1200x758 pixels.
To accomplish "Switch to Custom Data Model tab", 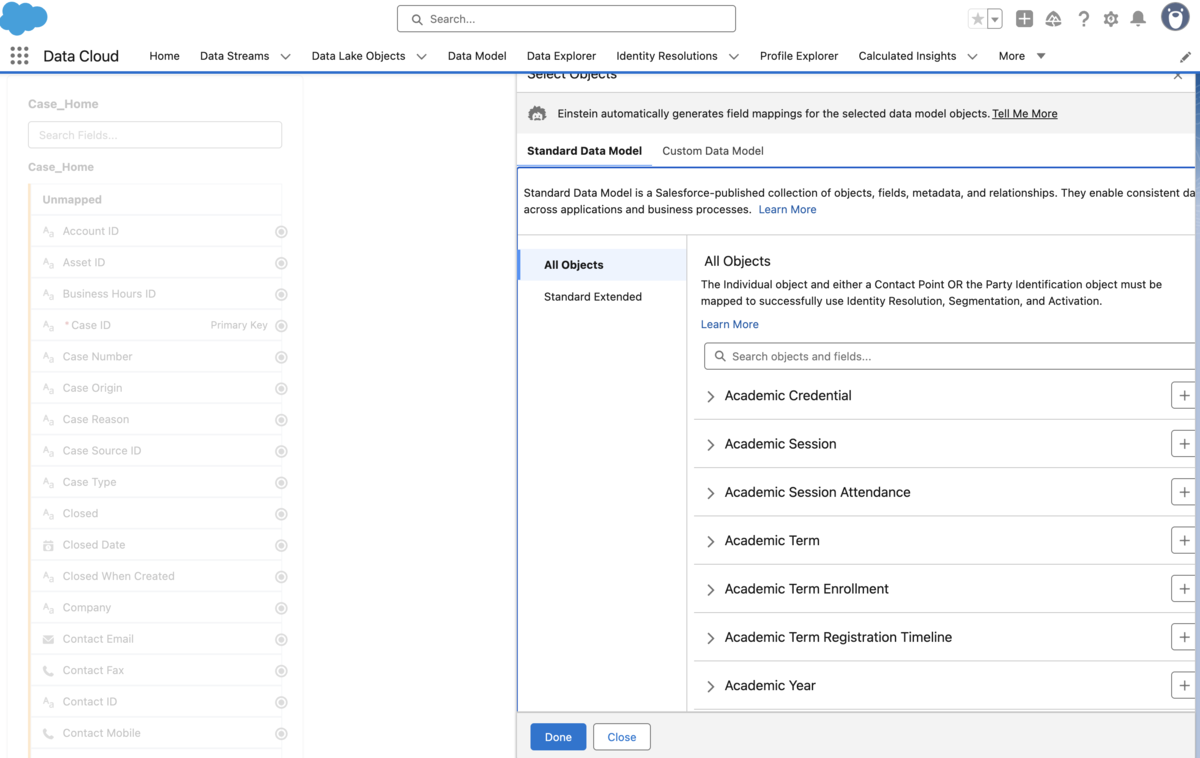I will pos(713,151).
